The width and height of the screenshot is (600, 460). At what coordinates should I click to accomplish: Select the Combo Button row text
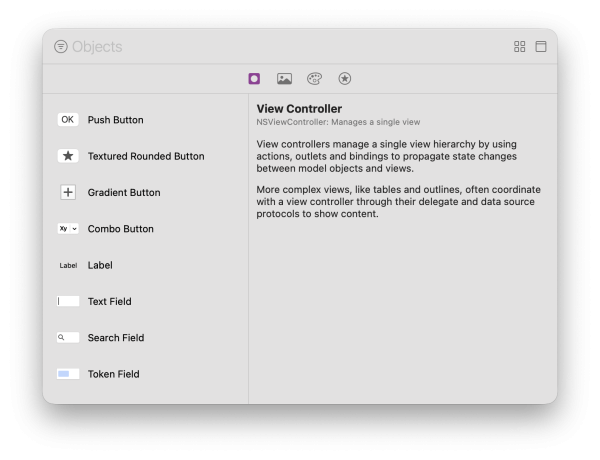click(x=120, y=229)
